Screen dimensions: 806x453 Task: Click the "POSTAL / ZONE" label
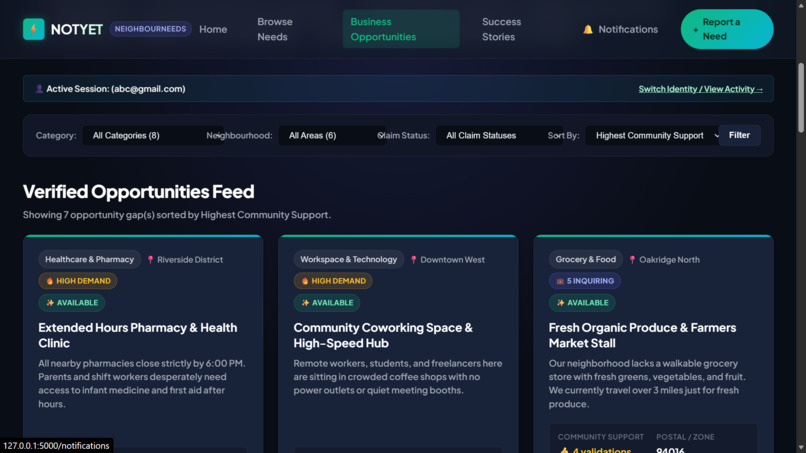point(685,437)
